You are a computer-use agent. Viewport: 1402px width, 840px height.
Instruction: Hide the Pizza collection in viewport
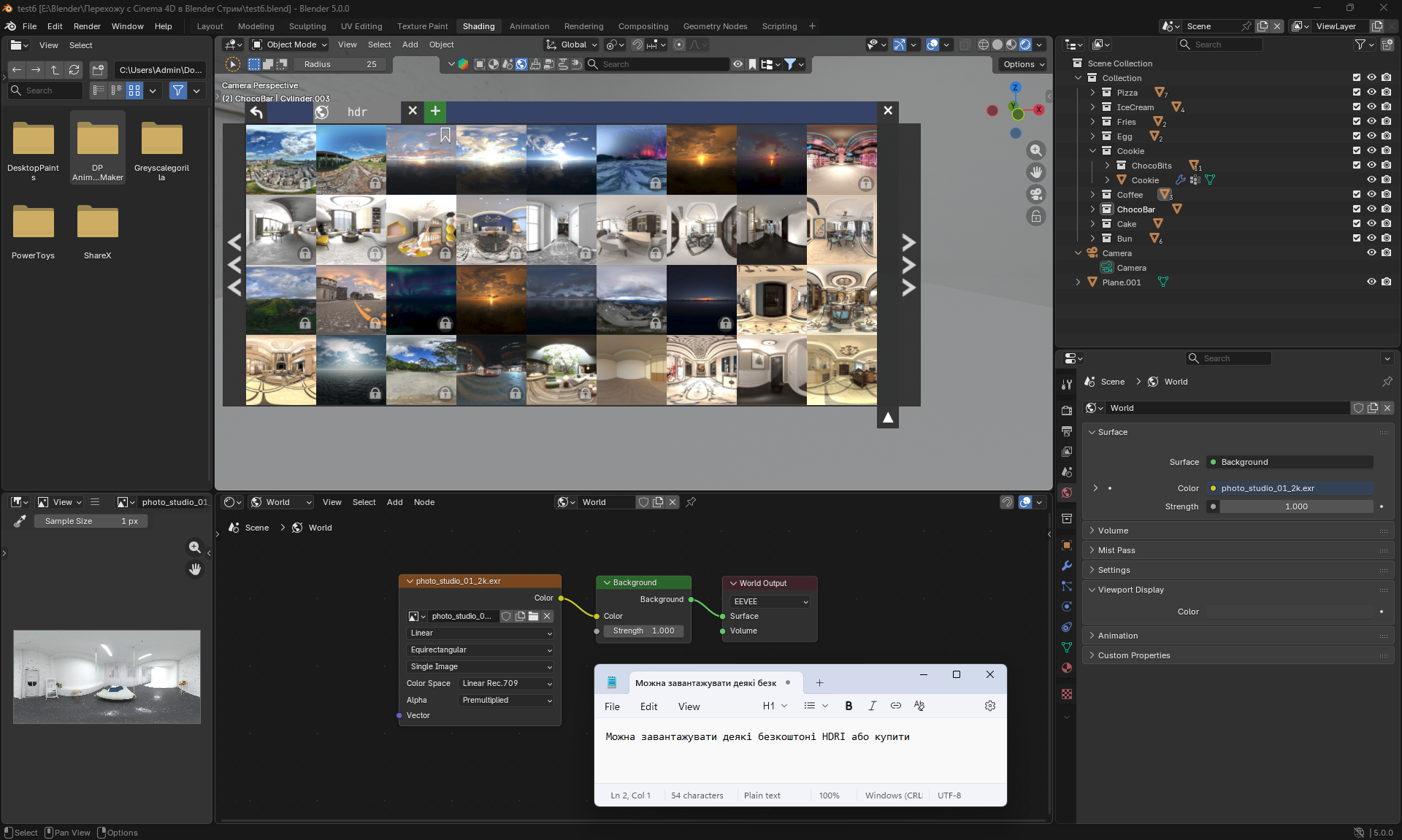coord(1371,93)
